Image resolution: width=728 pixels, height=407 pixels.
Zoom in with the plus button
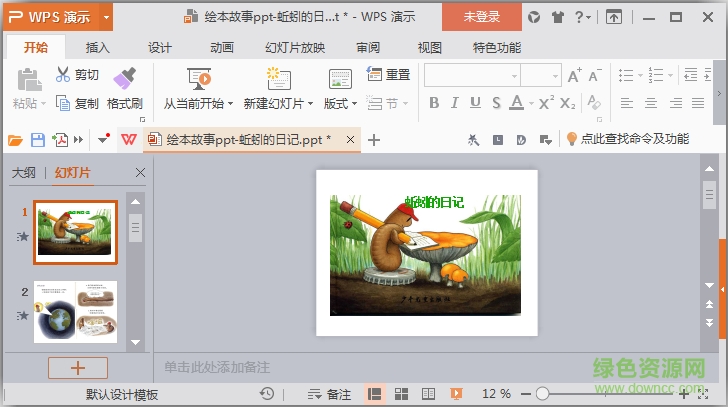pos(683,394)
